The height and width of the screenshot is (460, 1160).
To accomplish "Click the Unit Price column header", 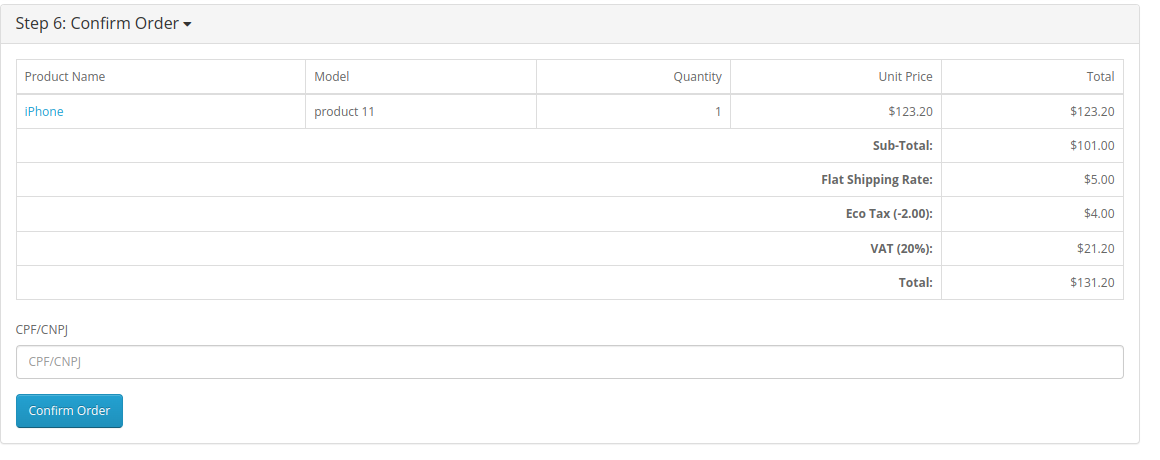I will (905, 77).
